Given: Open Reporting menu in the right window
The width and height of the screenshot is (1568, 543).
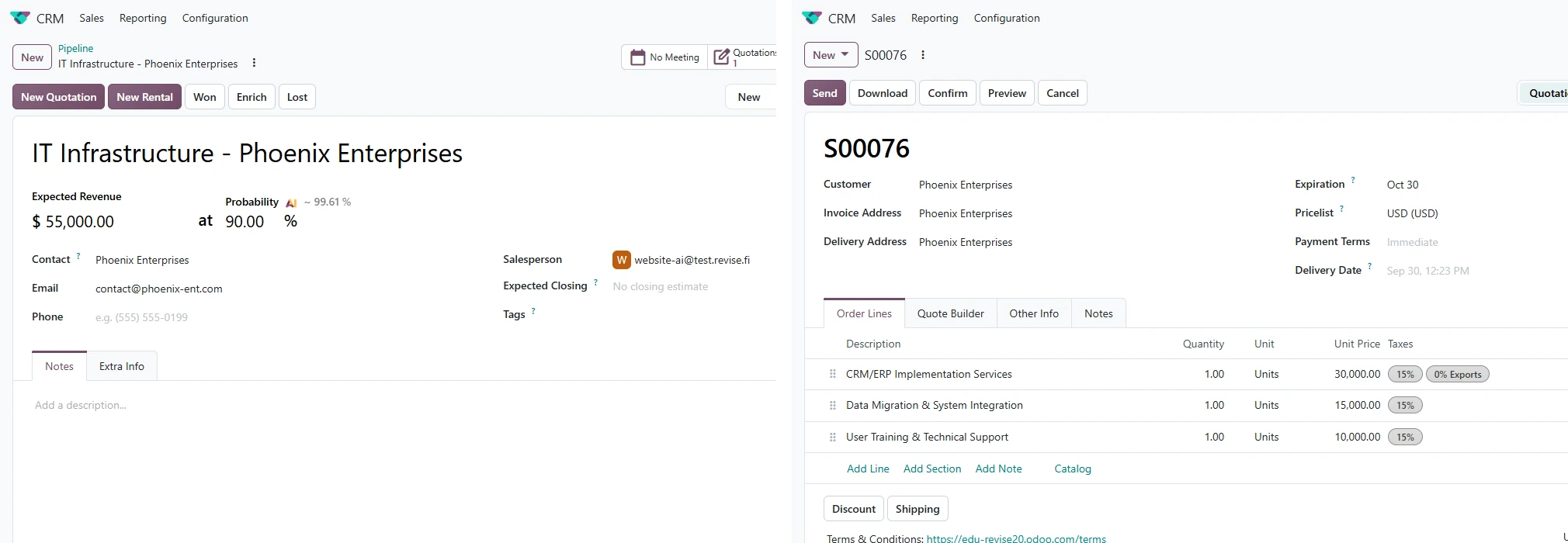Looking at the screenshot, I should coord(935,18).
